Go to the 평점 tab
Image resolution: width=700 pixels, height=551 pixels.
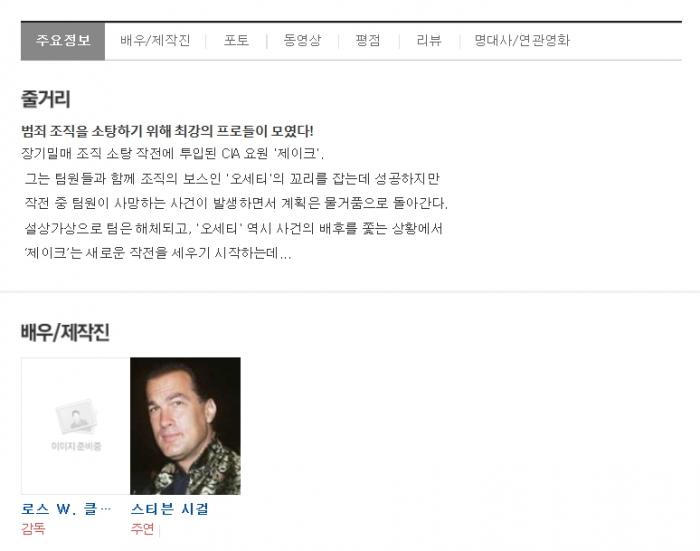coord(368,41)
